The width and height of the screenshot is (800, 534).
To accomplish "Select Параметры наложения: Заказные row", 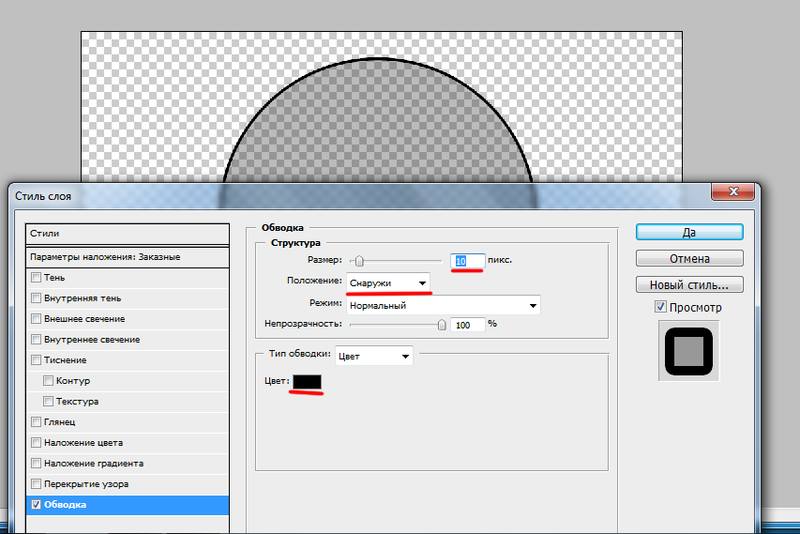I will point(127,257).
